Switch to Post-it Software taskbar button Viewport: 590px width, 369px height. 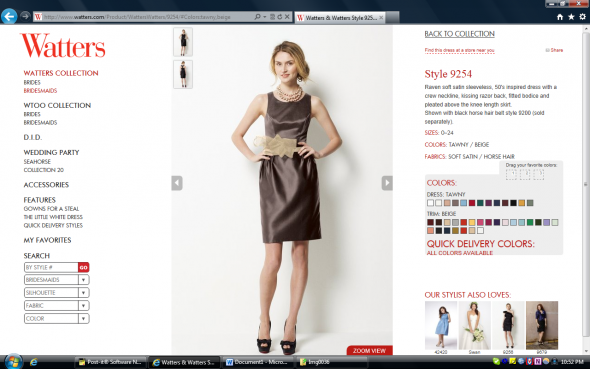pos(111,362)
